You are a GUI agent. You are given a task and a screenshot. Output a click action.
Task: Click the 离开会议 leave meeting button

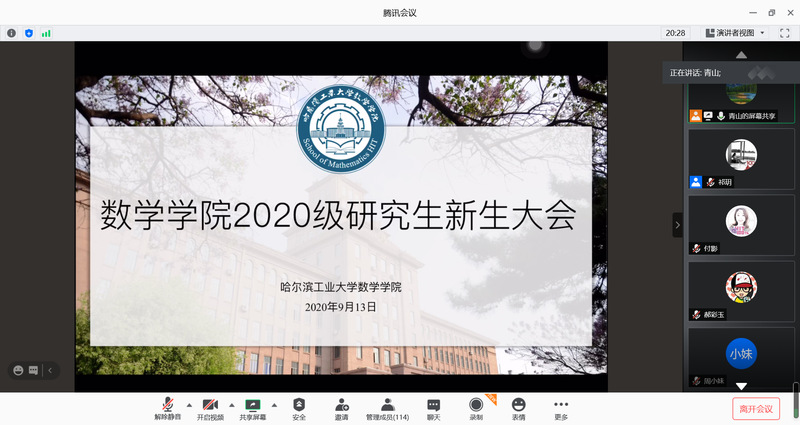coord(755,408)
